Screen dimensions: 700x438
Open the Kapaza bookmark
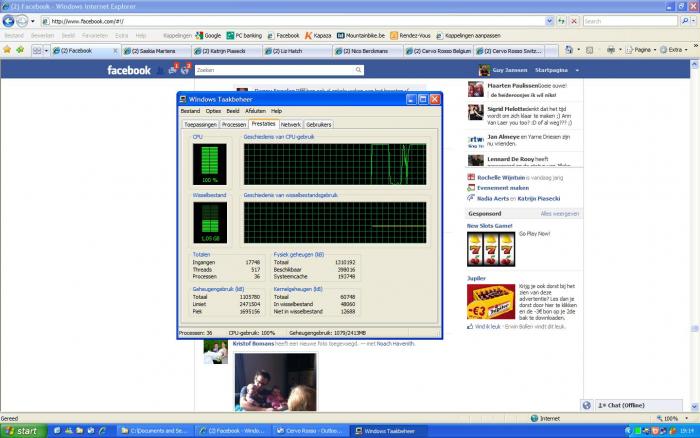[x=318, y=36]
